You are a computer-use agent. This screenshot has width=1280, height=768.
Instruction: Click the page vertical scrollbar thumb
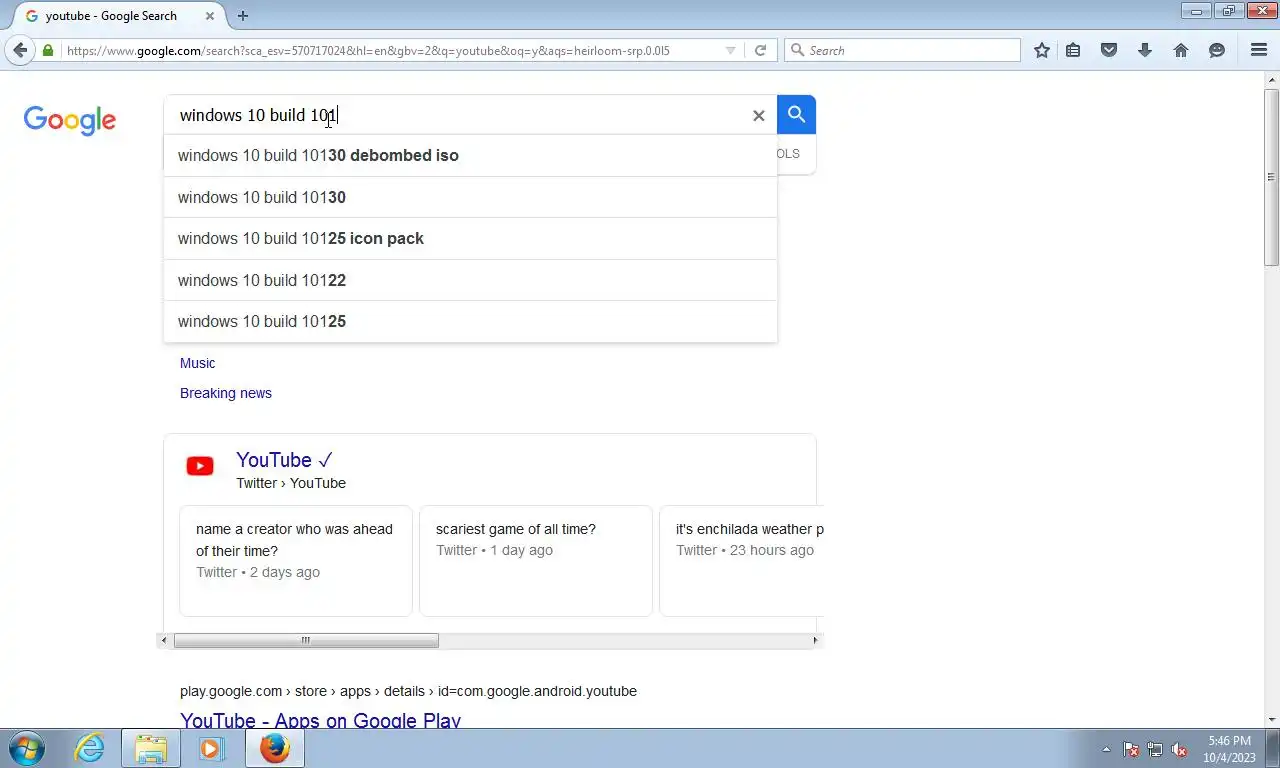point(1271,177)
